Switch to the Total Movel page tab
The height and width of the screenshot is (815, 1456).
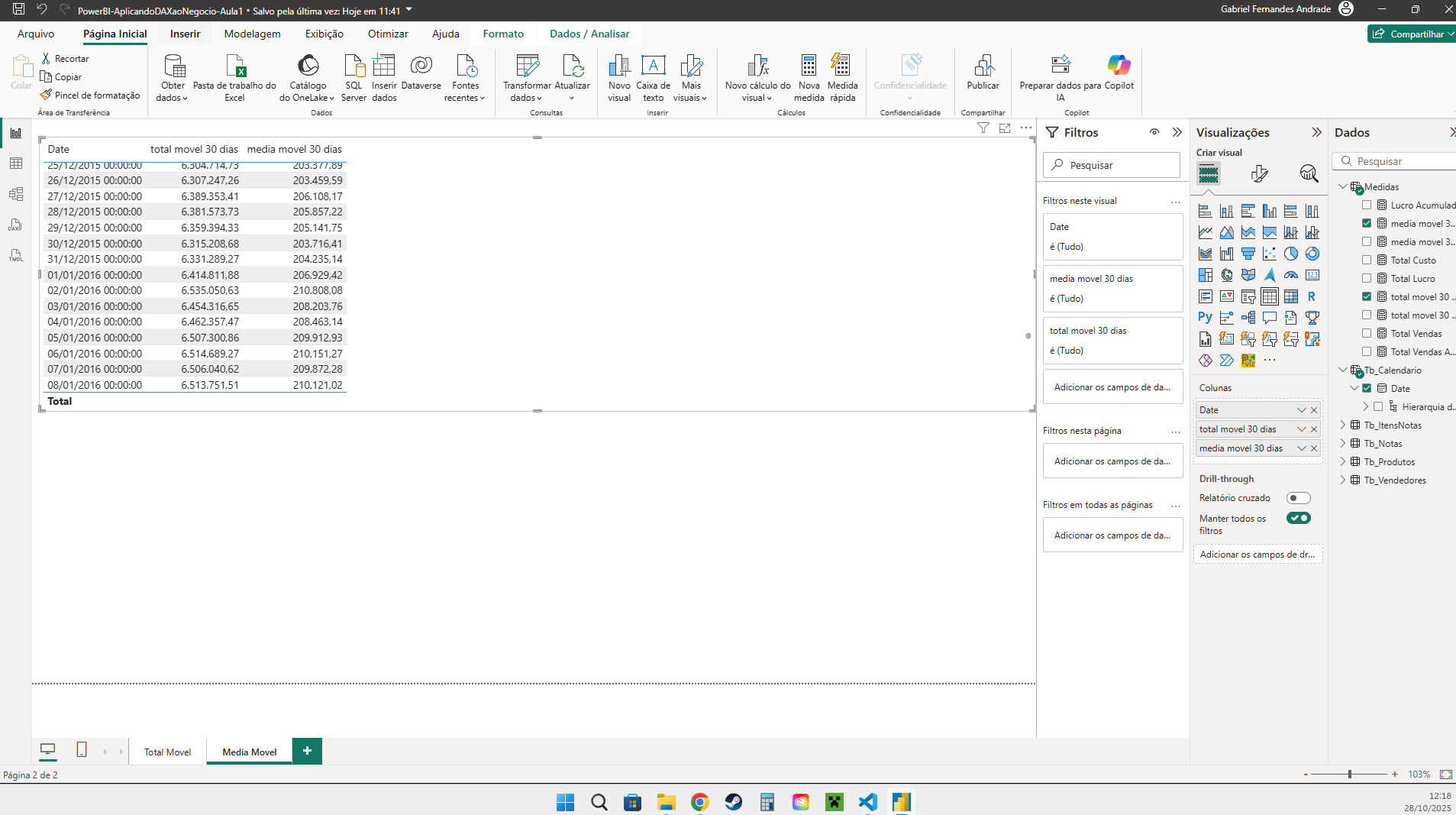[167, 752]
